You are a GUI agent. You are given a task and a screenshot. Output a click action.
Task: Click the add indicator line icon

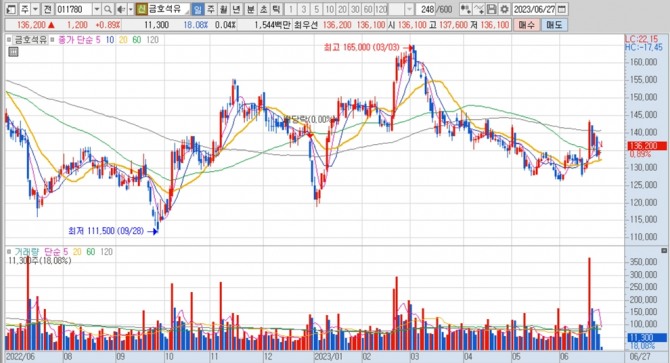479,9
